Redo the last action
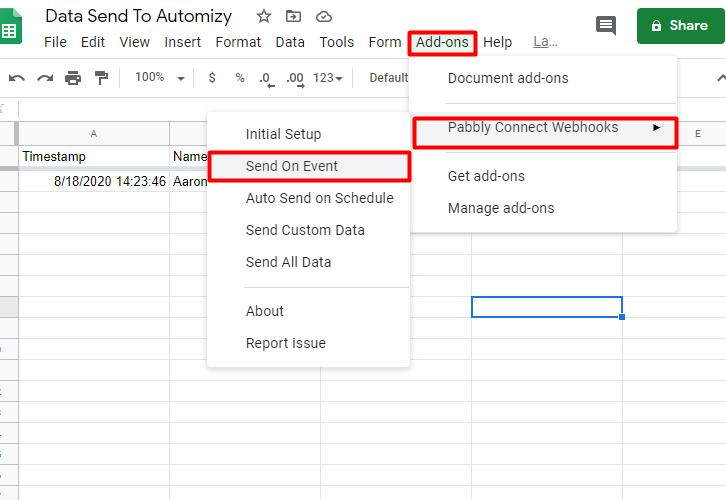The image size is (726, 500). point(45,78)
